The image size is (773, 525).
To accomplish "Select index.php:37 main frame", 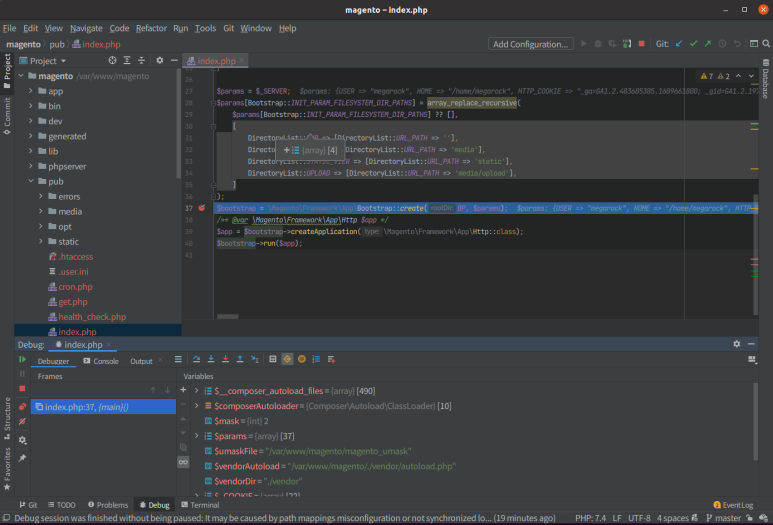I will (103, 407).
